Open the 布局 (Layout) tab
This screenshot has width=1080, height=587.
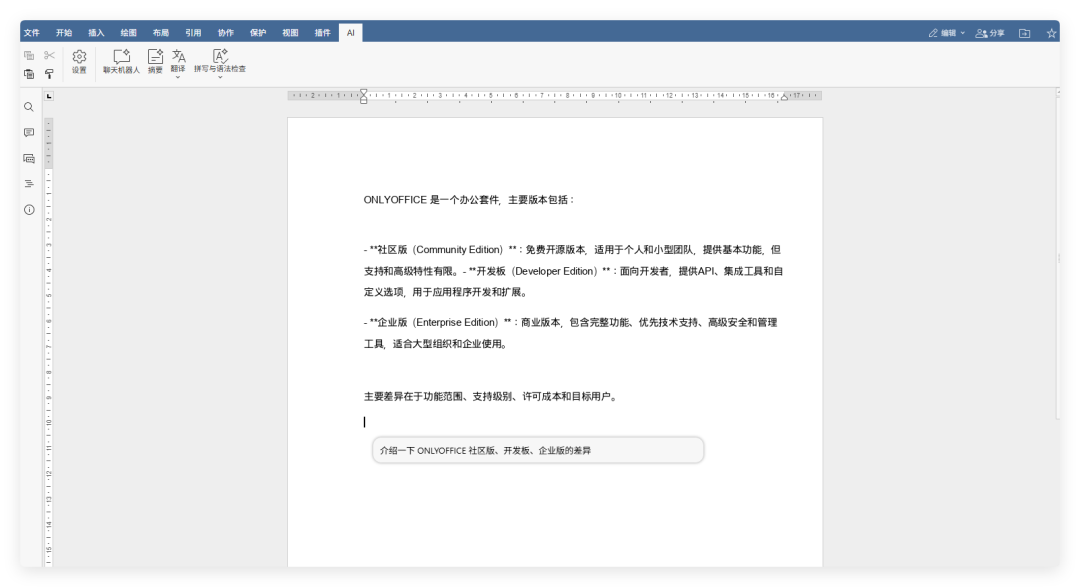(x=160, y=32)
